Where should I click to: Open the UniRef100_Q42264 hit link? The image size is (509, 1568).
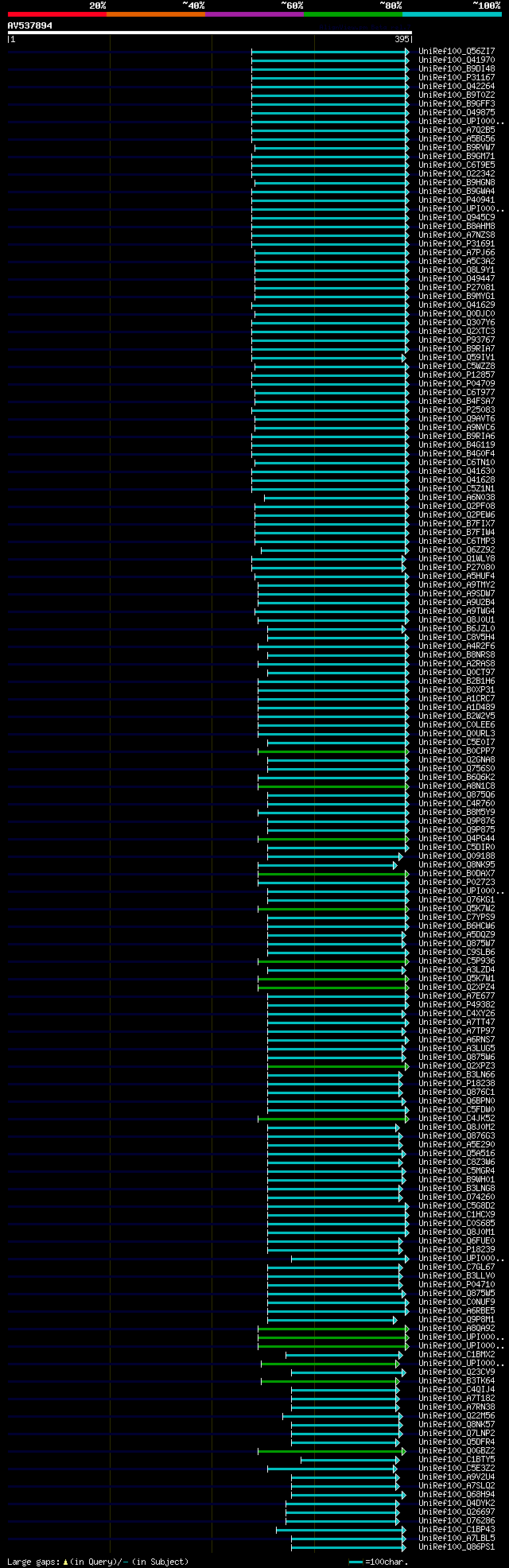pyautogui.click(x=457, y=86)
